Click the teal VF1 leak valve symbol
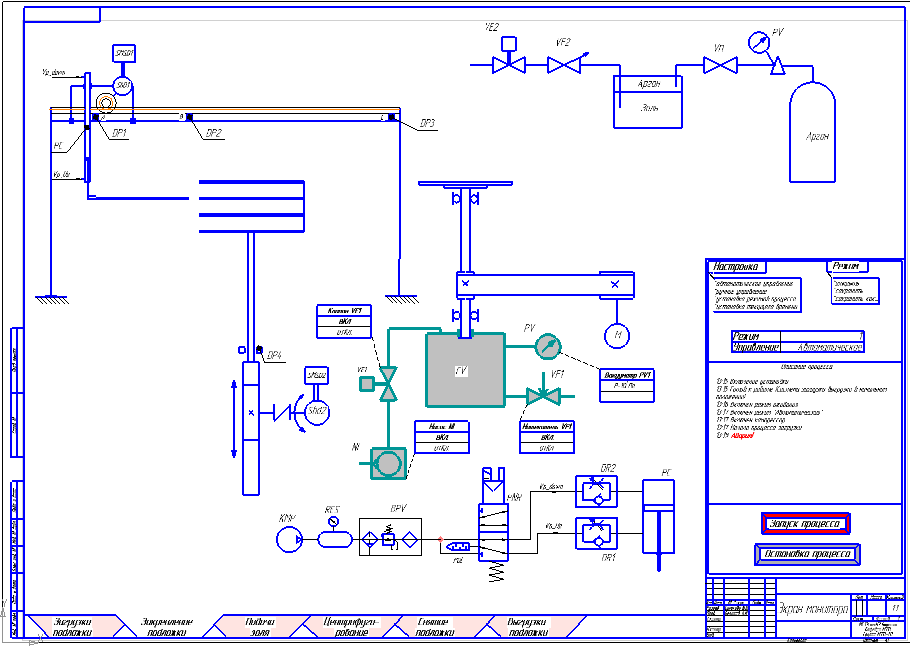The height and width of the screenshot is (647, 910). [542, 396]
